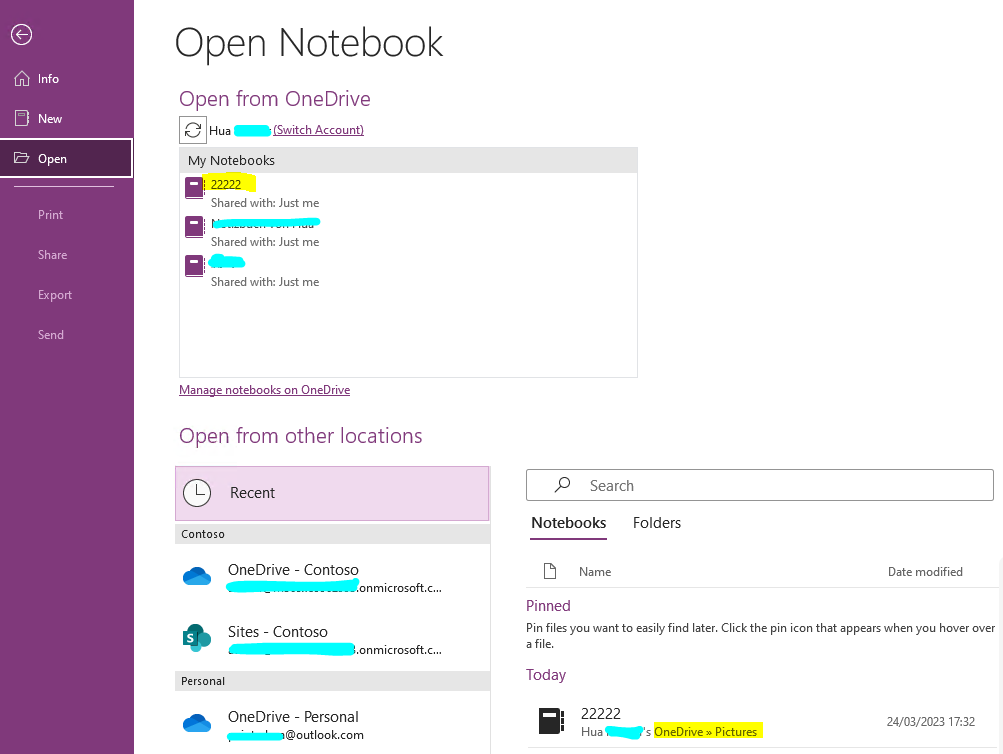Click the Recent clock icon
This screenshot has height=754, width=1003.
(x=197, y=493)
